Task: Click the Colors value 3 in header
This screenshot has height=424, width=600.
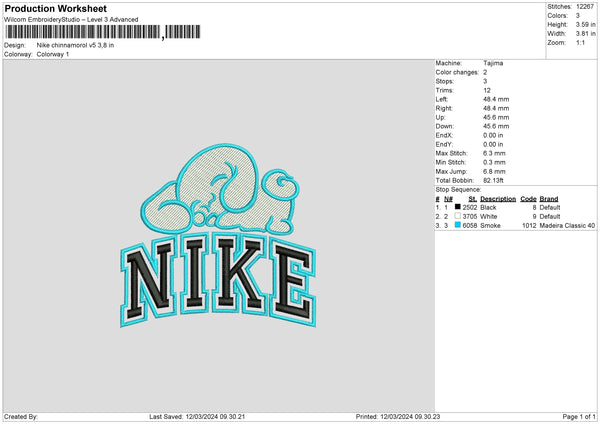Action: 578,16
